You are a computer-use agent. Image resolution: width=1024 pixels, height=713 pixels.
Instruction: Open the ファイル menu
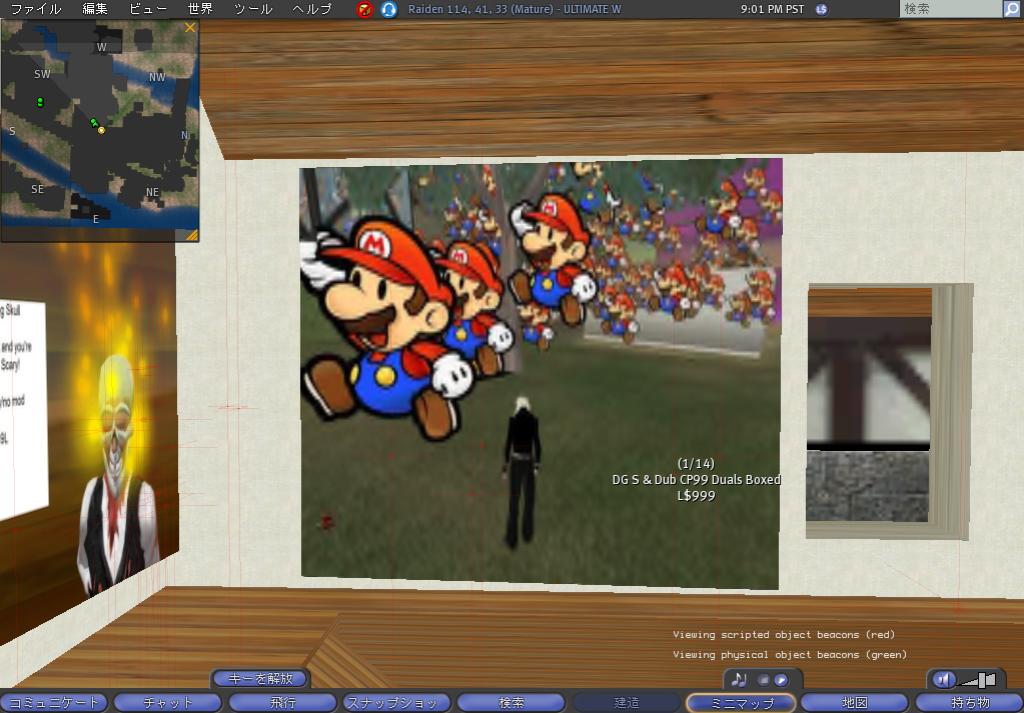click(36, 9)
